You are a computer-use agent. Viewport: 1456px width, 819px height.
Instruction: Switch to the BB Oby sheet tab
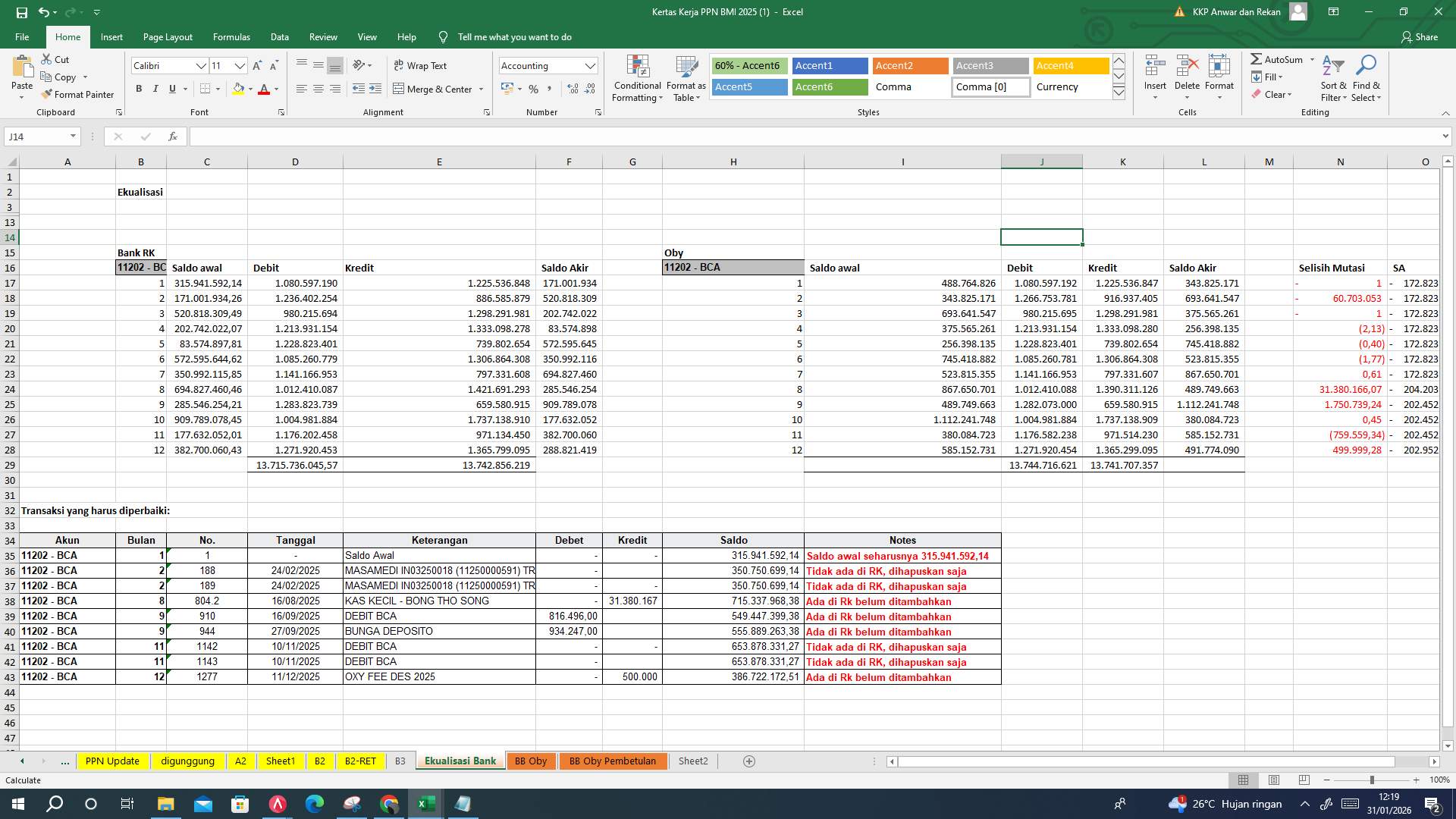click(x=532, y=761)
